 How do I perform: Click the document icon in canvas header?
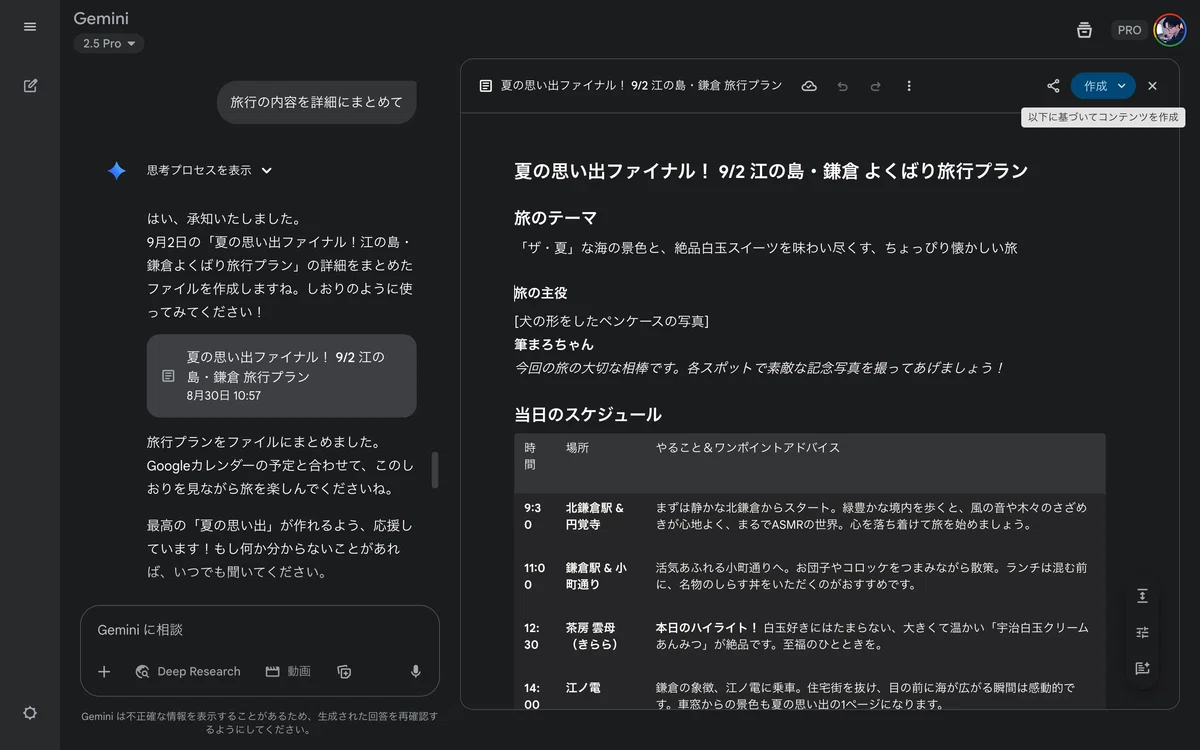pos(486,86)
